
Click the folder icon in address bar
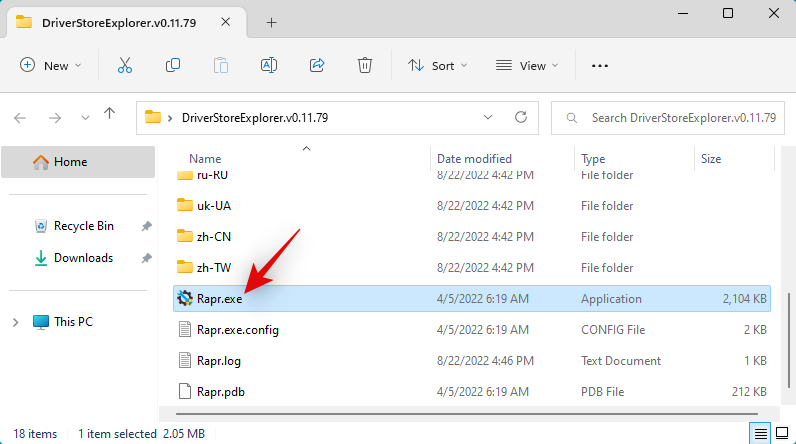152,117
